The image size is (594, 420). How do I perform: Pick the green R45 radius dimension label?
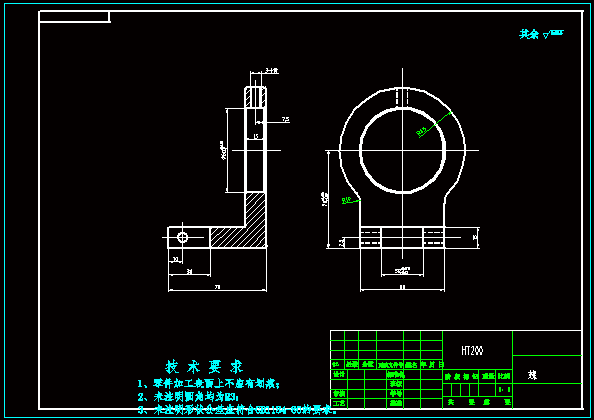[422, 132]
